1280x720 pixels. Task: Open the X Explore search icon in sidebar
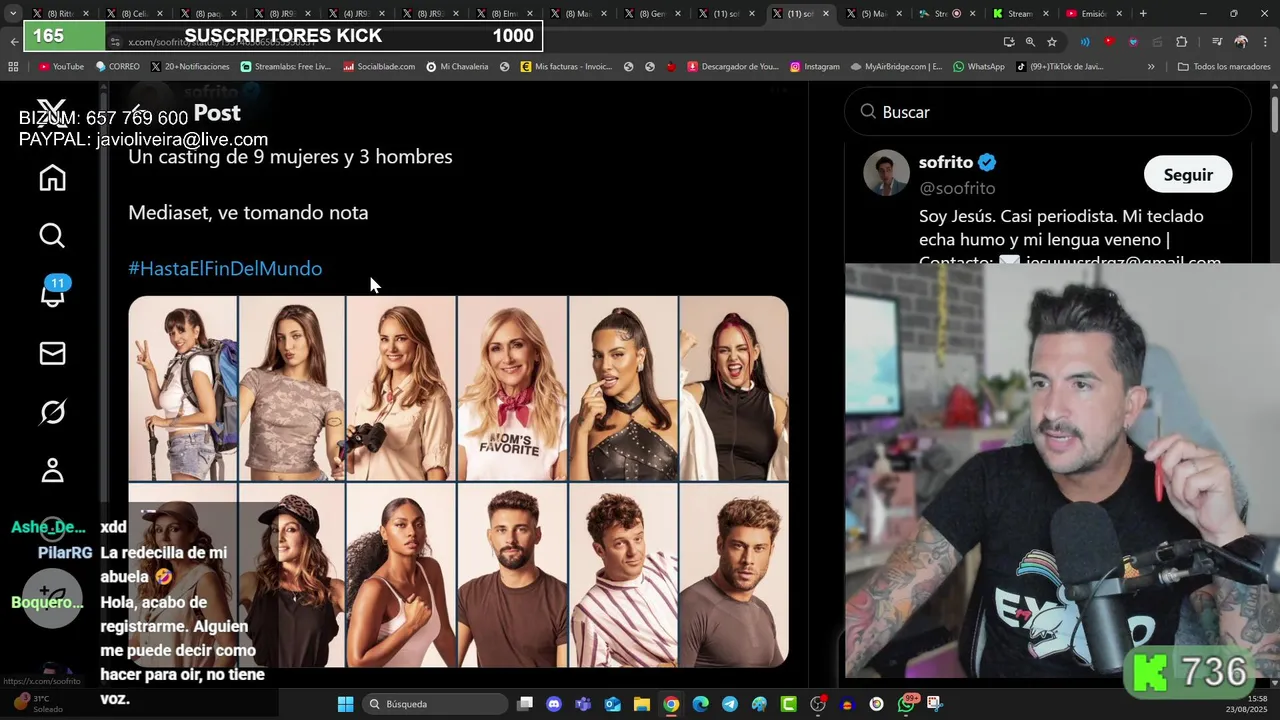point(52,236)
